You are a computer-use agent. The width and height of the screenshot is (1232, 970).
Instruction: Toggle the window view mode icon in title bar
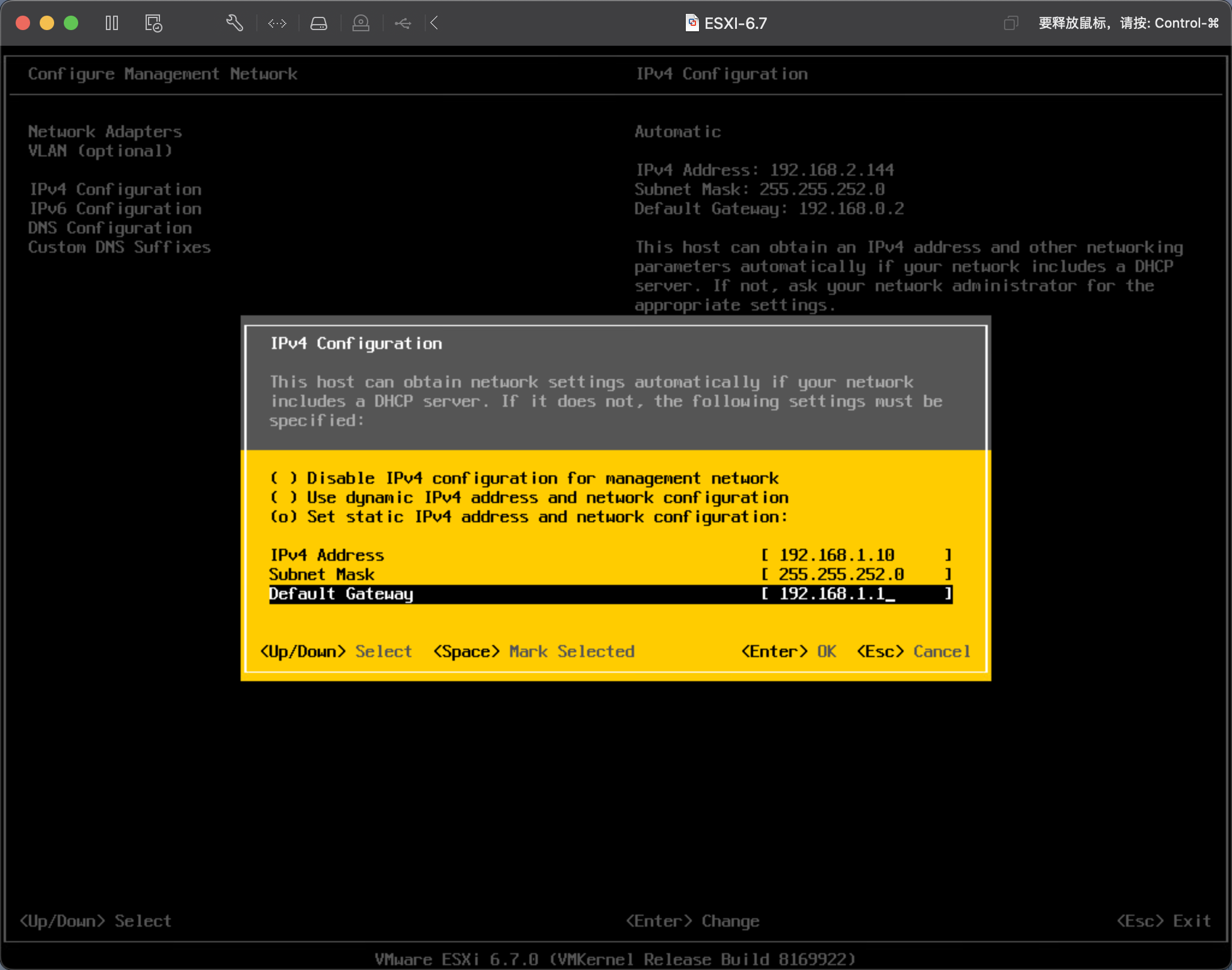coord(1011,23)
